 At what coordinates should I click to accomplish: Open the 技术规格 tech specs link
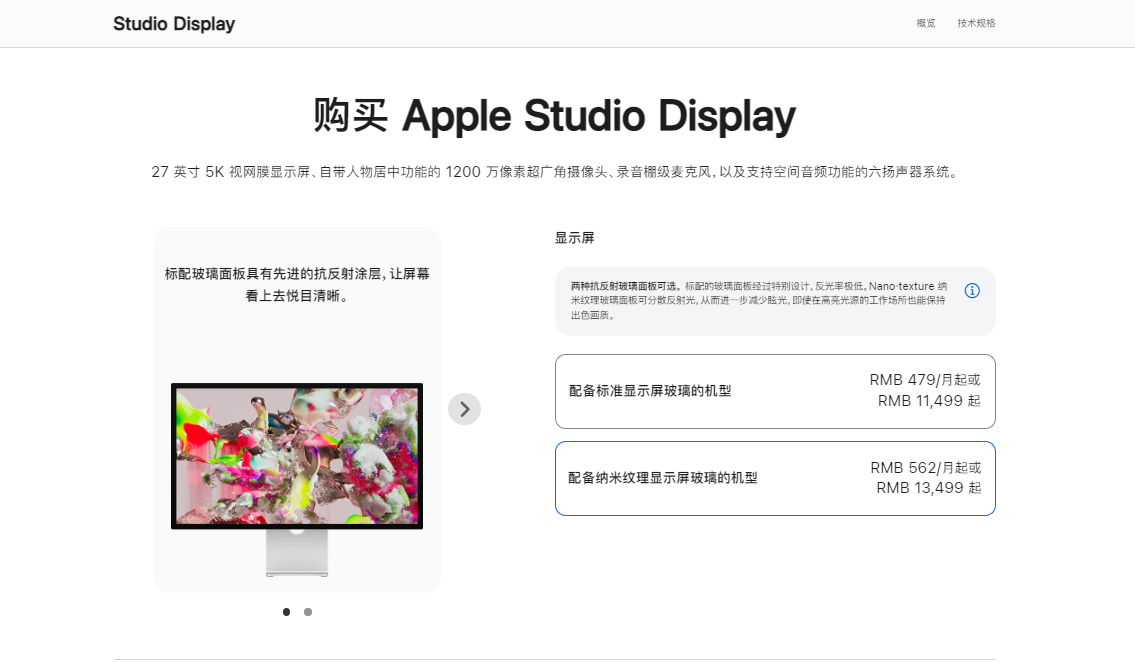coord(976,23)
